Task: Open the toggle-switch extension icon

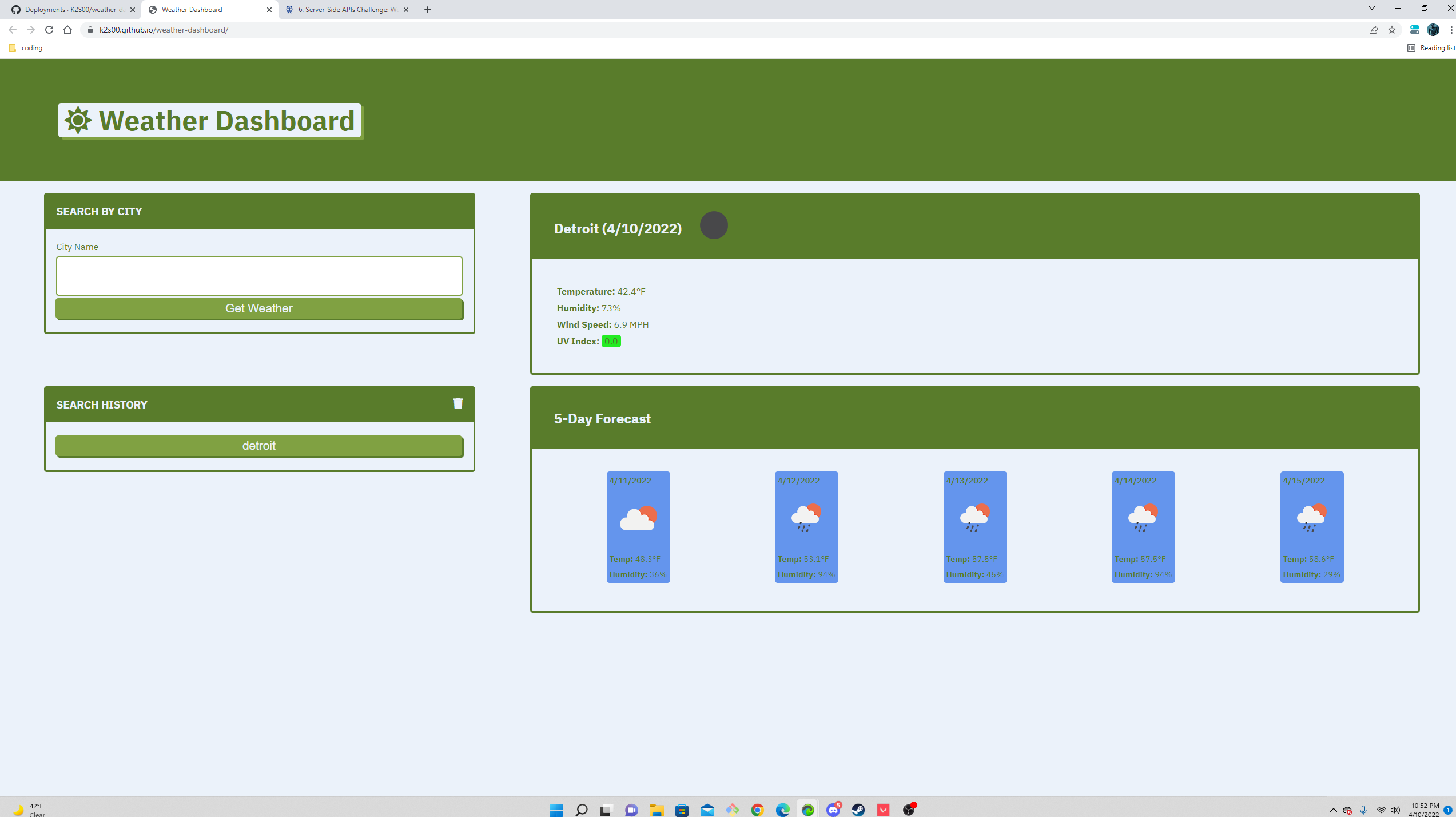Action: tap(1415, 30)
